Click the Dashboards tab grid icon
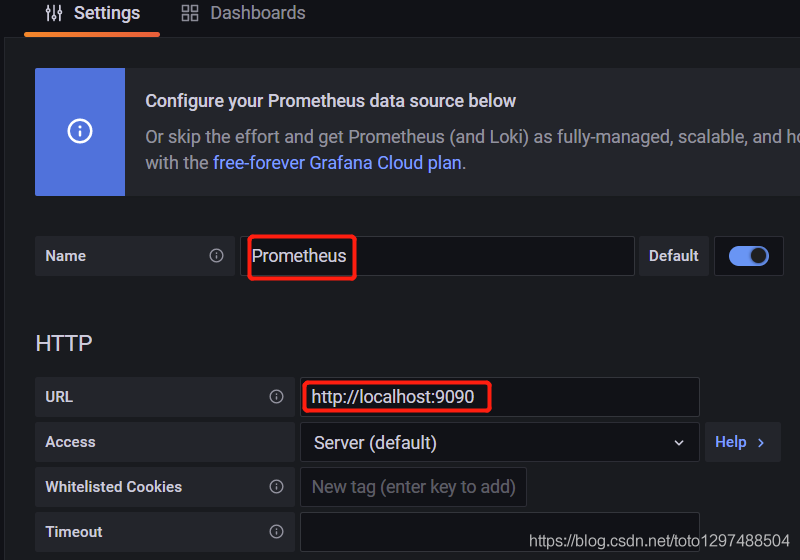The width and height of the screenshot is (800, 560). pos(189,14)
